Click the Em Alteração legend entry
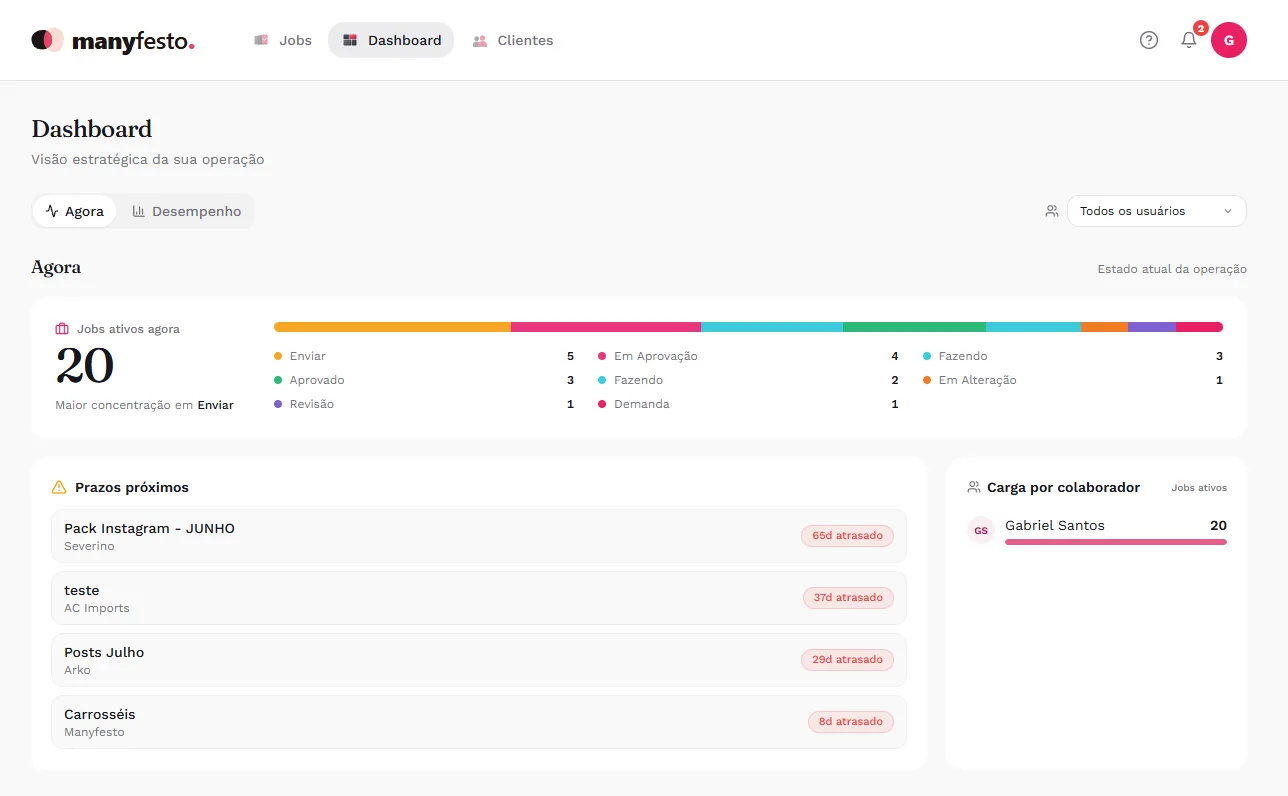The width and height of the screenshot is (1288, 796). pos(1072,380)
